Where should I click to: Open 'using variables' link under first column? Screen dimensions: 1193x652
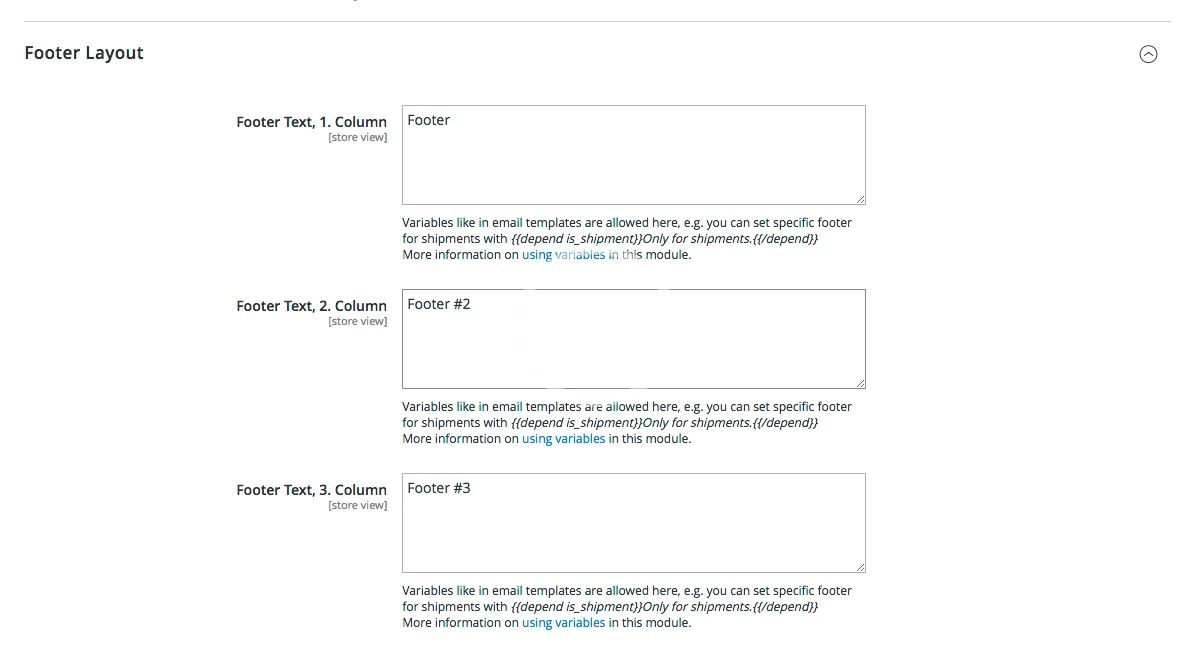tap(563, 255)
